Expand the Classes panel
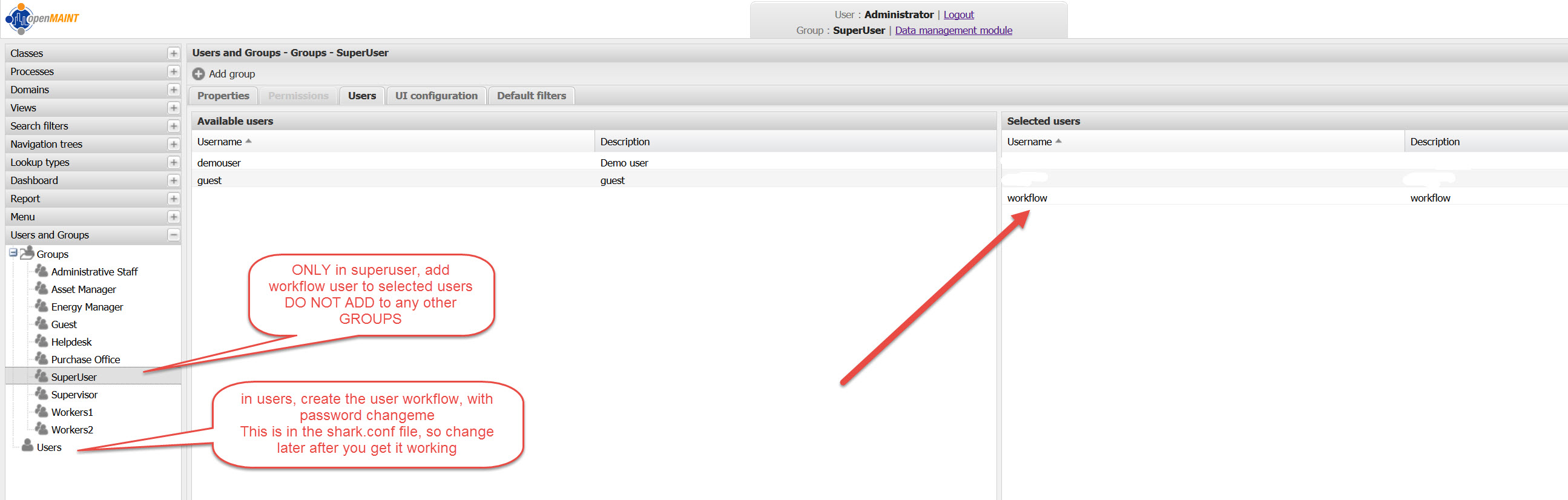 coord(174,53)
